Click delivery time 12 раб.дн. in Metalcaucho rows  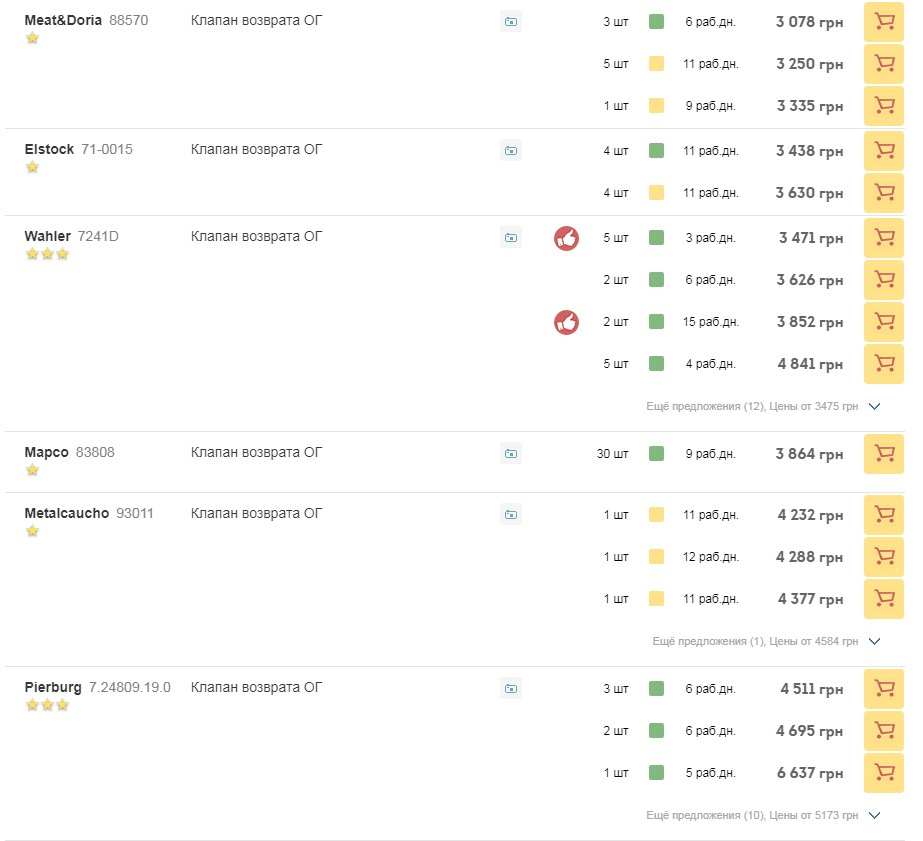(x=710, y=557)
